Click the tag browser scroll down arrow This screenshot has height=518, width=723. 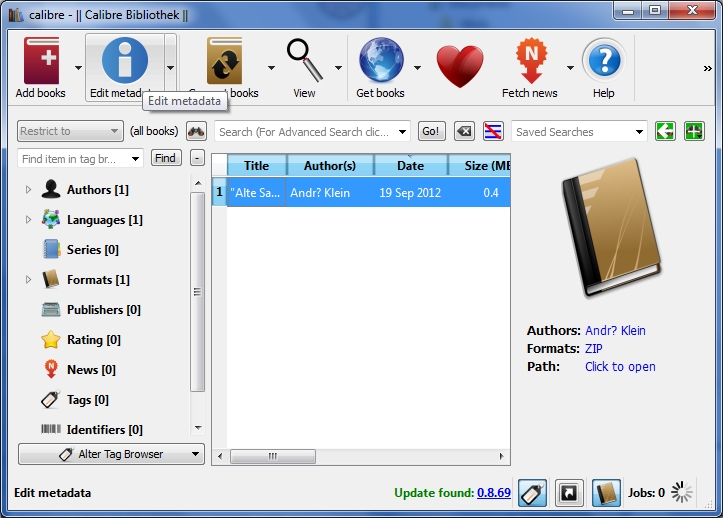(198, 428)
